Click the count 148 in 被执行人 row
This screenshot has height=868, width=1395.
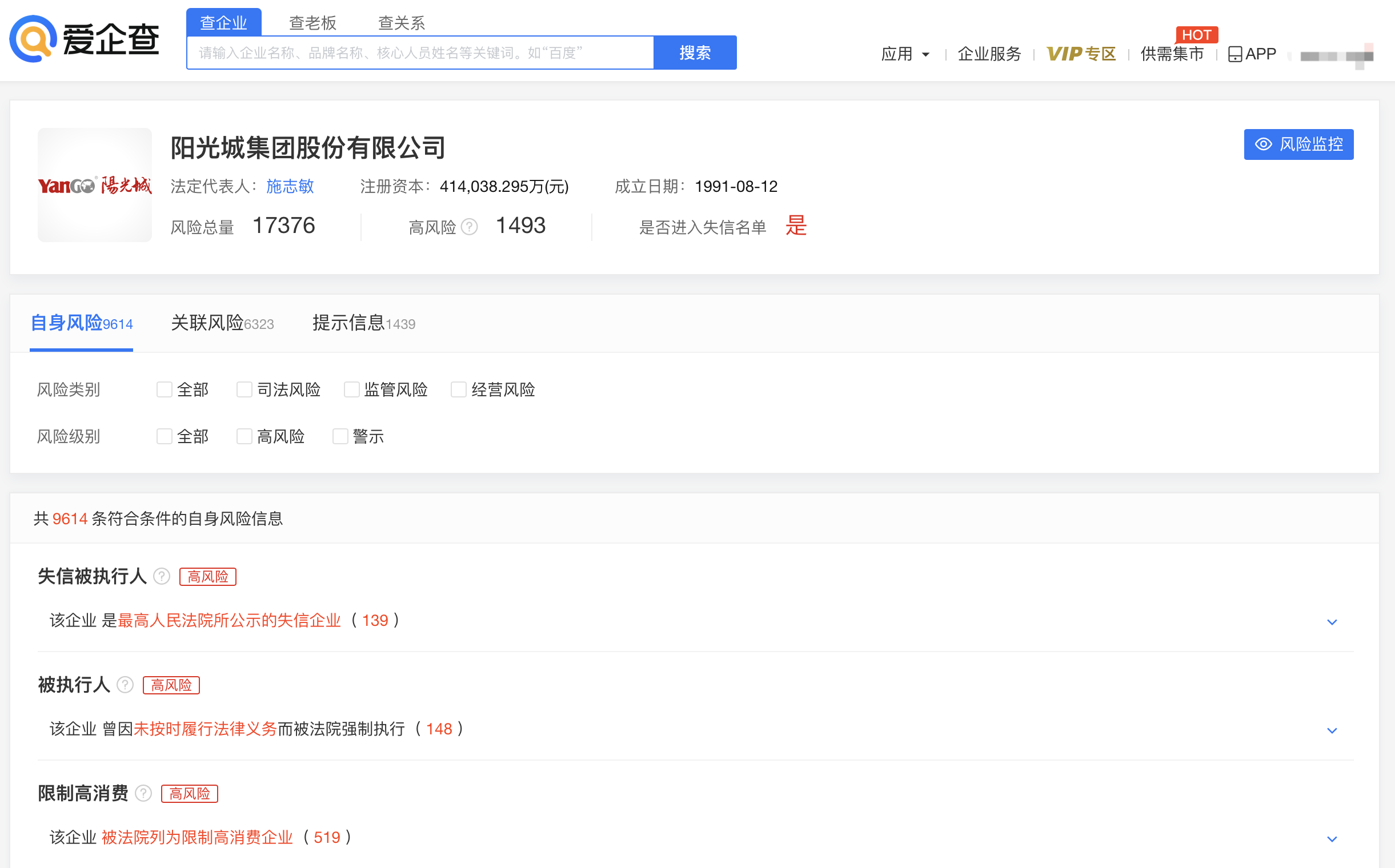[439, 729]
